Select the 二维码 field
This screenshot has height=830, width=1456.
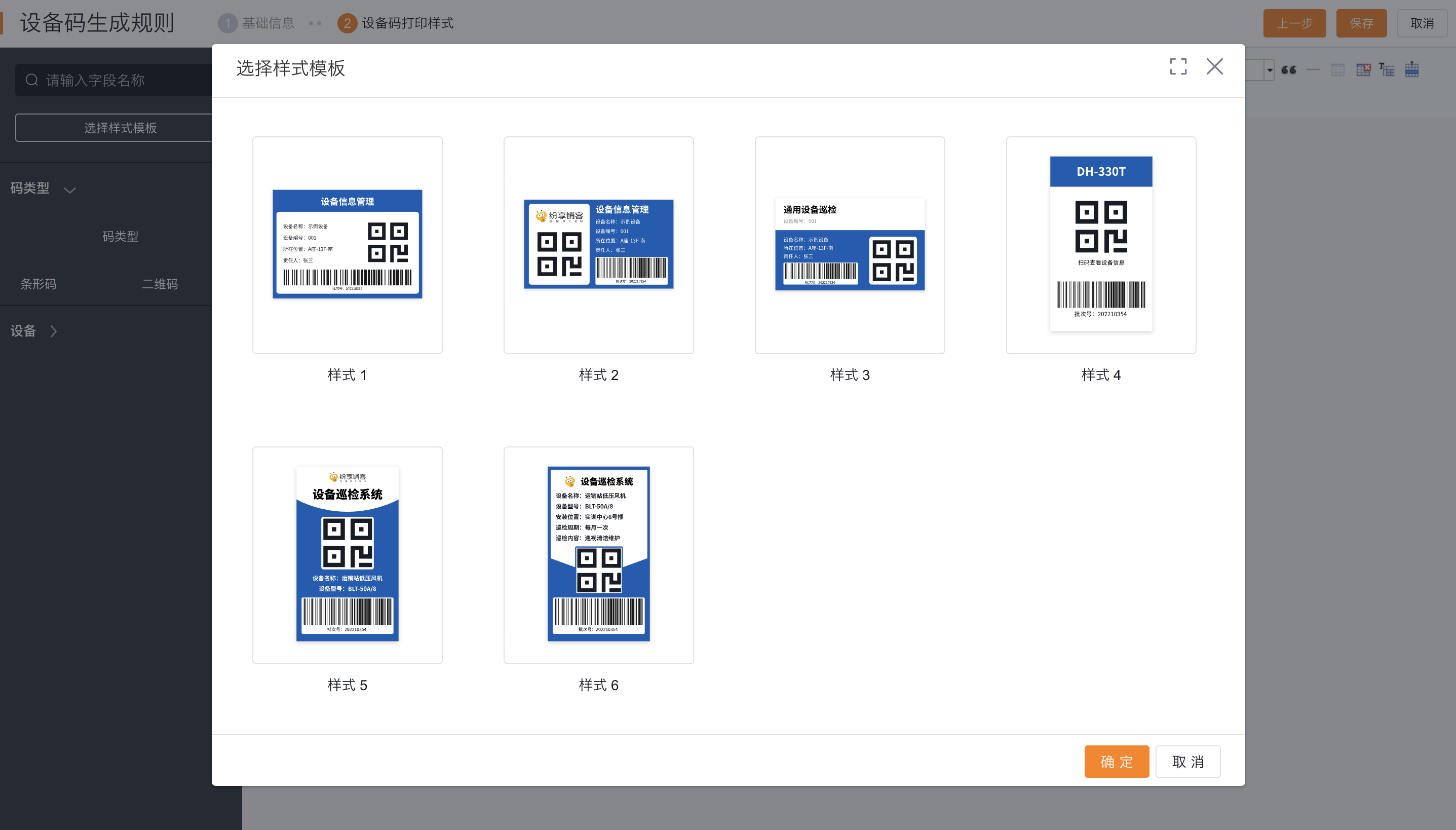click(160, 284)
